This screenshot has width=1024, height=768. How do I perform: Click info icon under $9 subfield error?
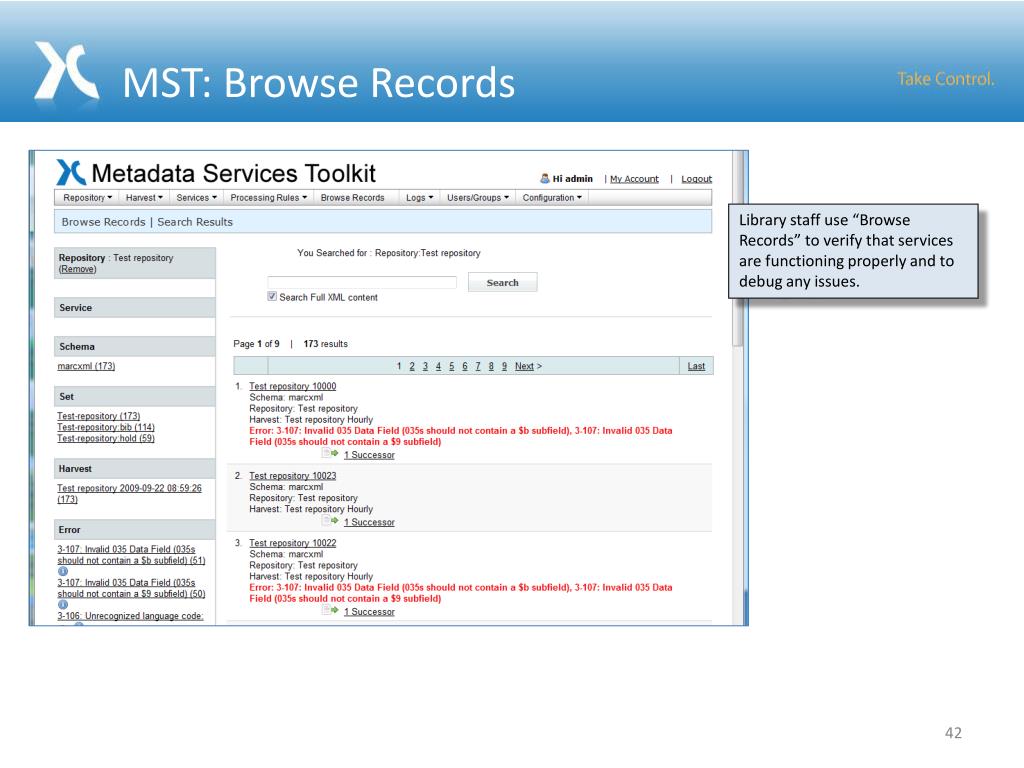pyautogui.click(x=63, y=605)
